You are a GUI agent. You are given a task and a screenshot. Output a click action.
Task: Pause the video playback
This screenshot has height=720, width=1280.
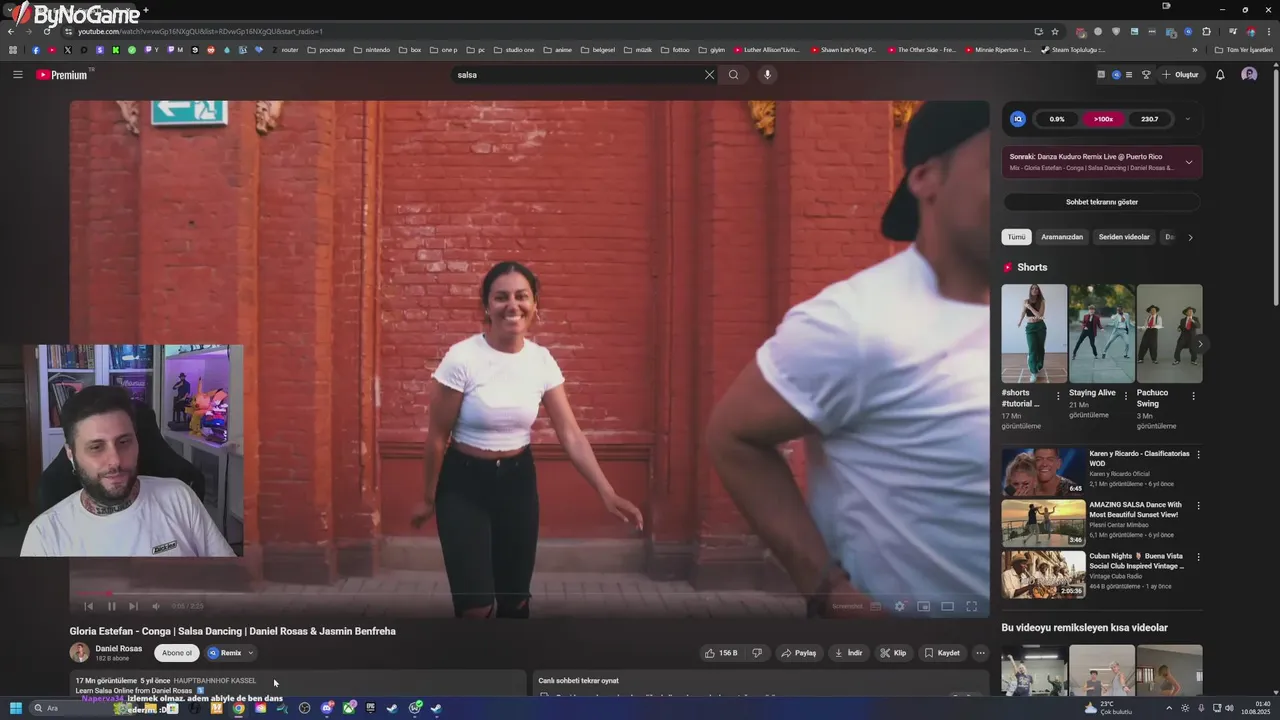point(111,606)
